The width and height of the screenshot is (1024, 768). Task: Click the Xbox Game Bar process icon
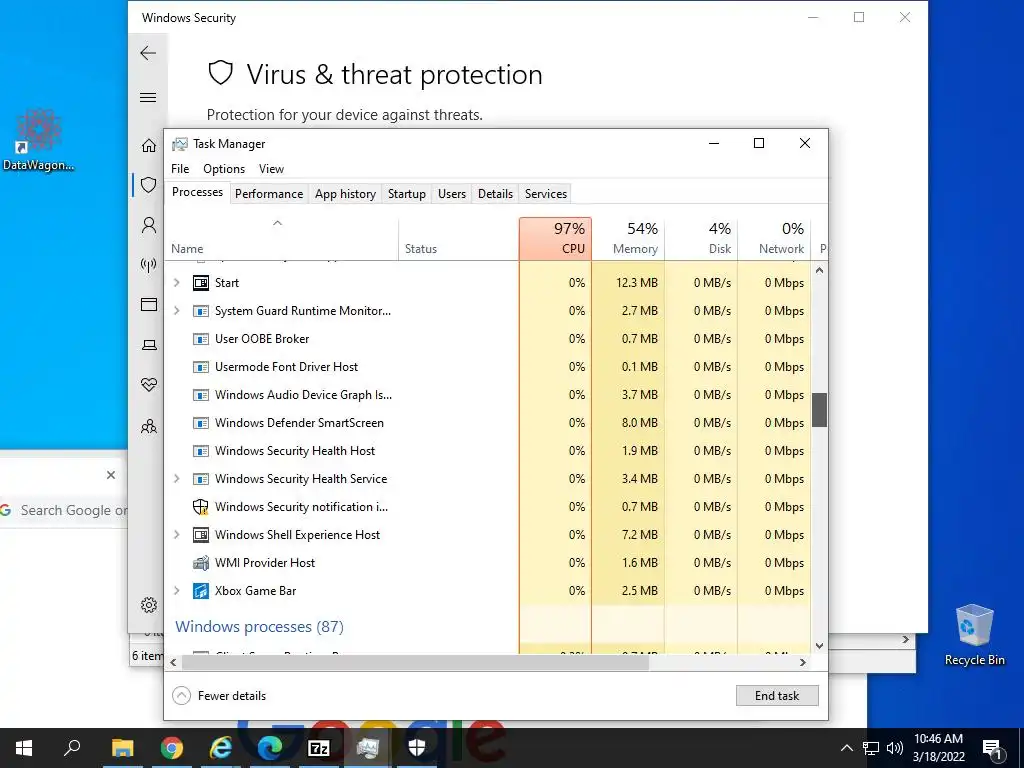[x=200, y=591]
